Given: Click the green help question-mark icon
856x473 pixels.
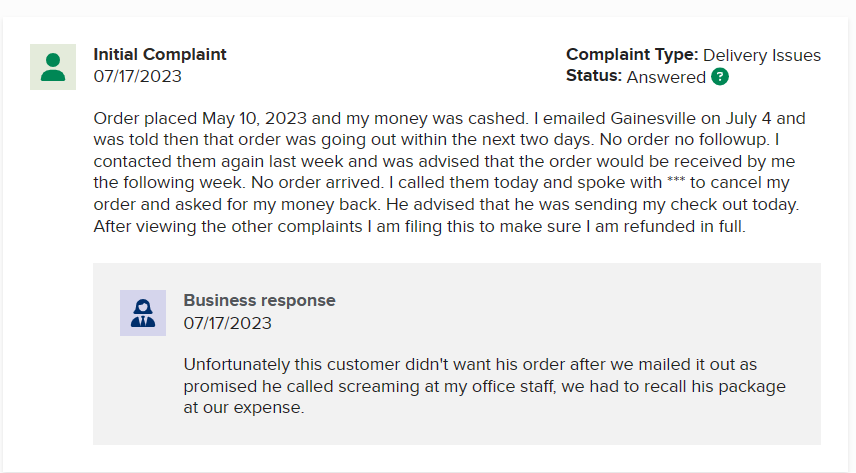Looking at the screenshot, I should click(720, 77).
